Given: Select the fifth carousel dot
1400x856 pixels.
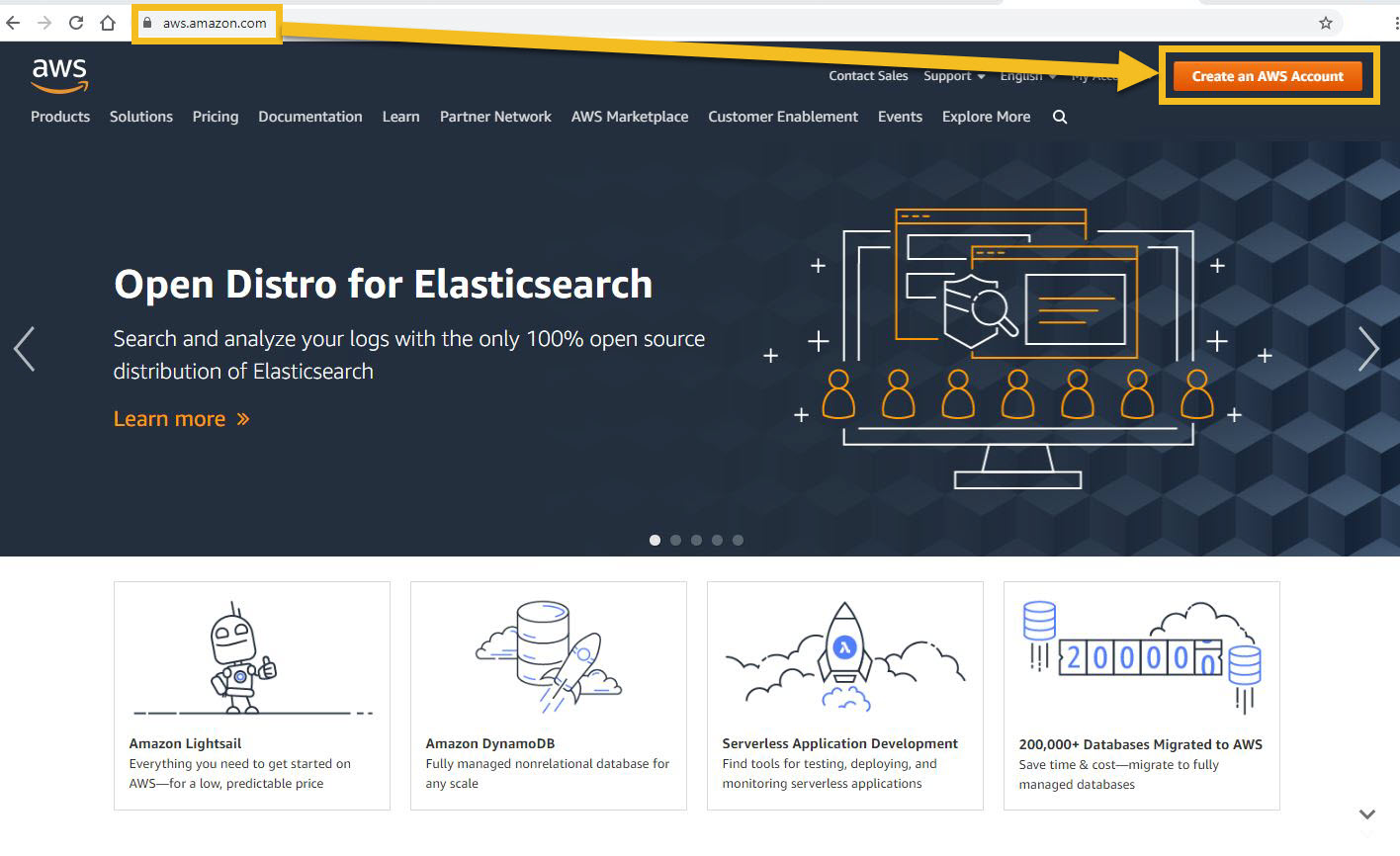Looking at the screenshot, I should [x=738, y=540].
